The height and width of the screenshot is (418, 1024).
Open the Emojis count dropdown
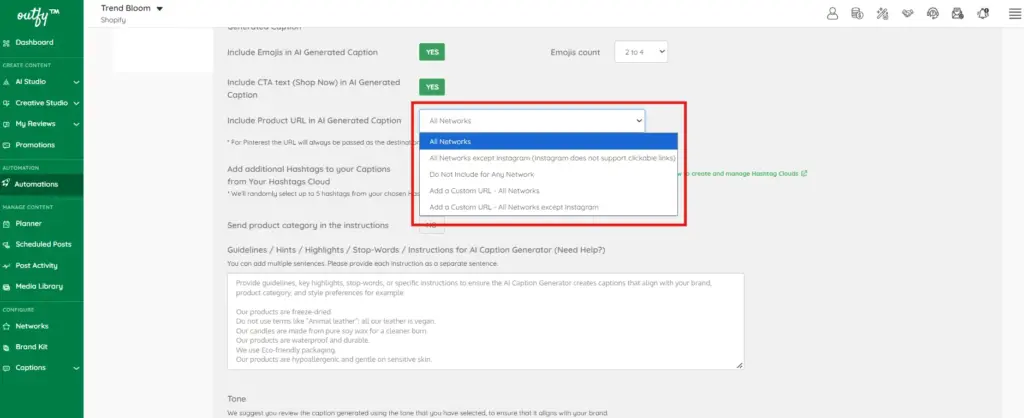(x=641, y=52)
